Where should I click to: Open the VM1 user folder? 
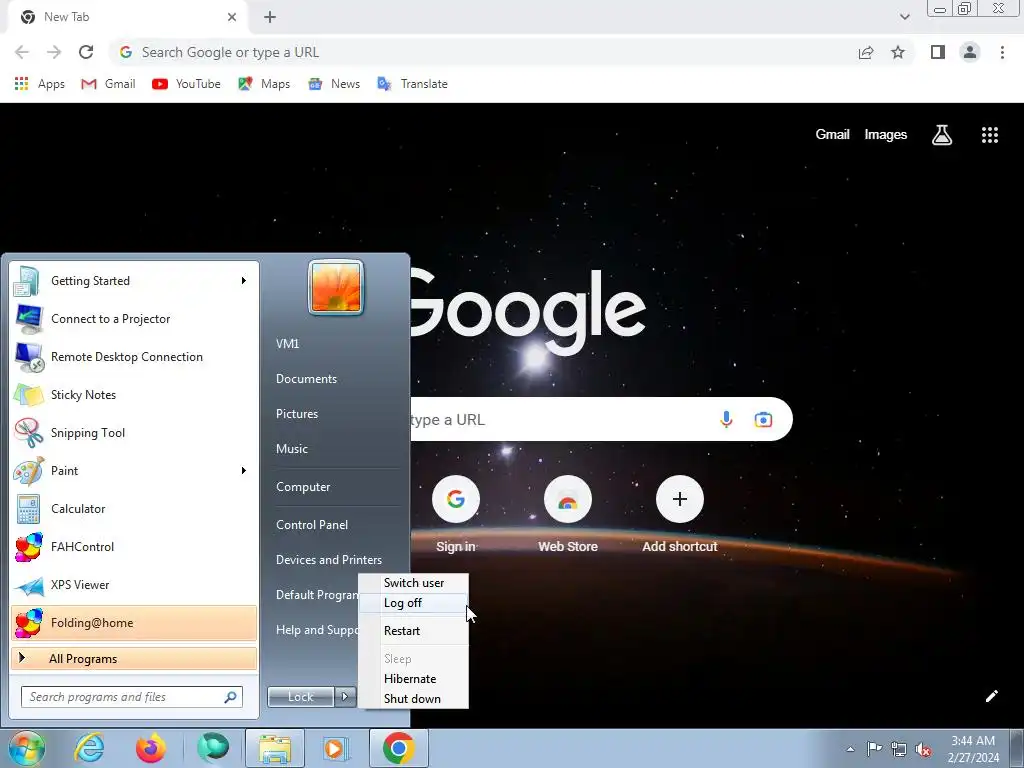(x=287, y=344)
